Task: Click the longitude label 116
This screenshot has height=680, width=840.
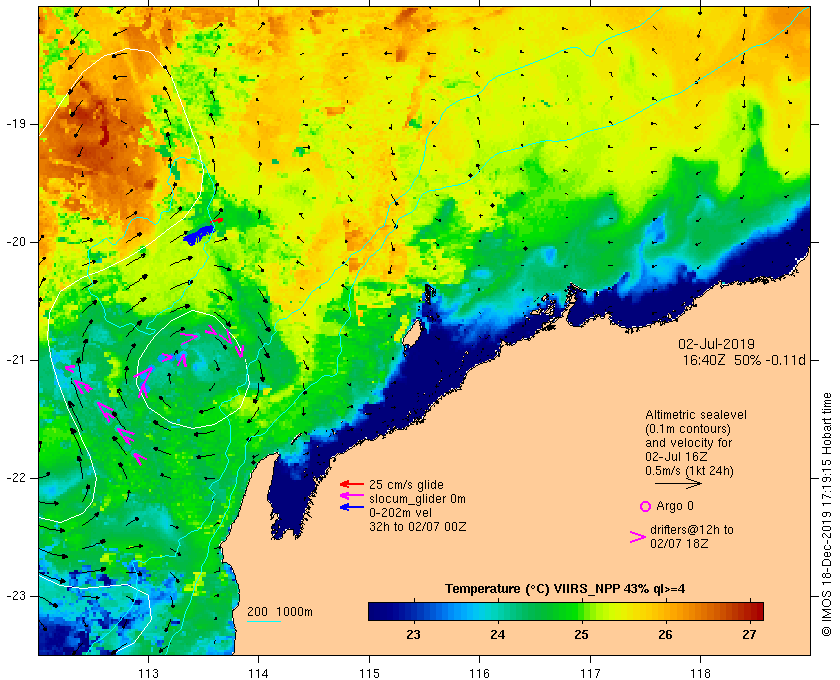Action: (x=479, y=673)
